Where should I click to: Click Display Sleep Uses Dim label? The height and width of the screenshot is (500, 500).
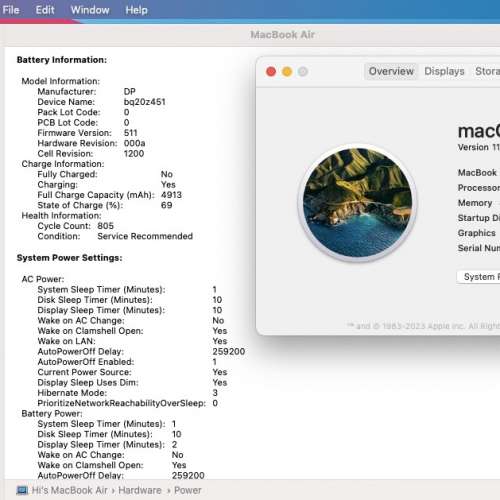click(x=88, y=382)
